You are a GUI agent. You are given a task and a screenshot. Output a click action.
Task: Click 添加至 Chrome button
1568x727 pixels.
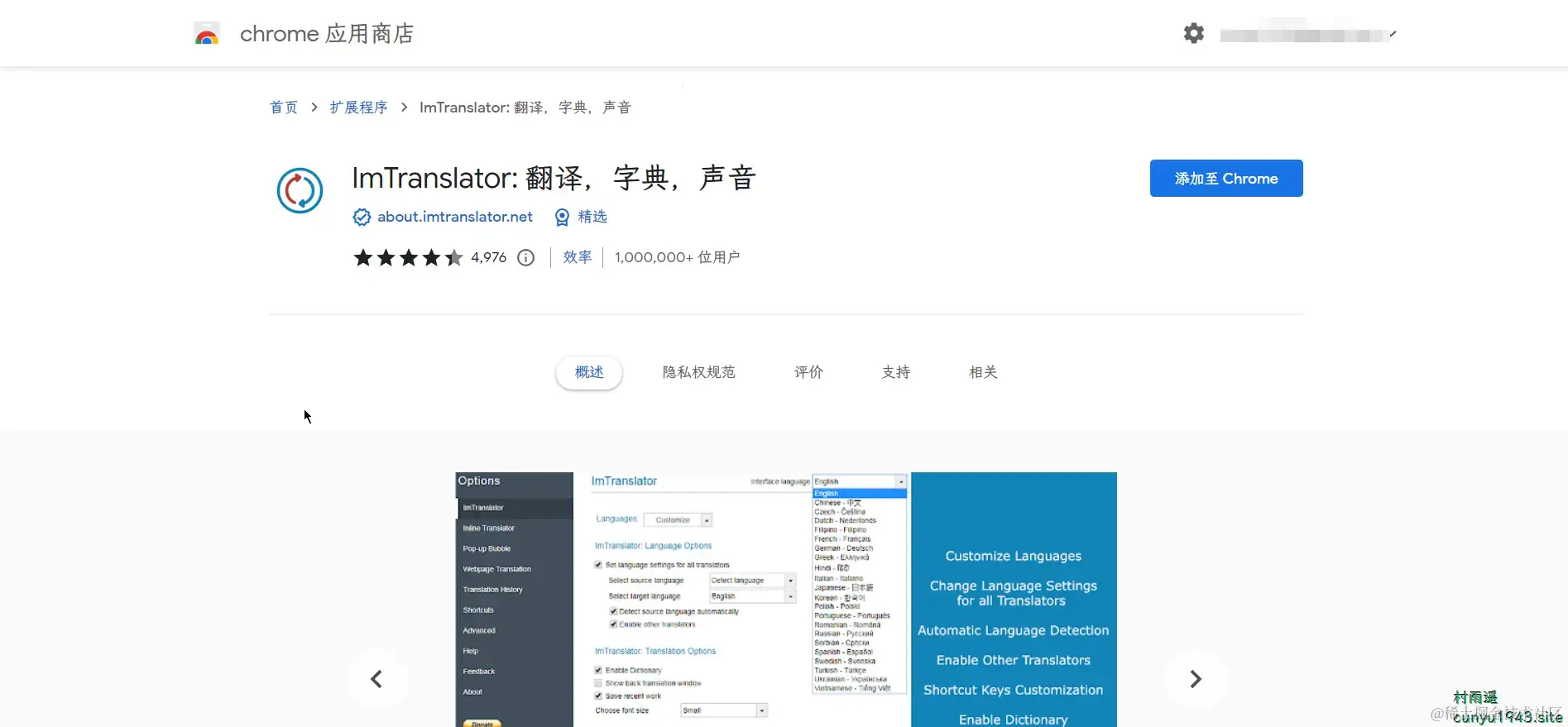point(1226,178)
